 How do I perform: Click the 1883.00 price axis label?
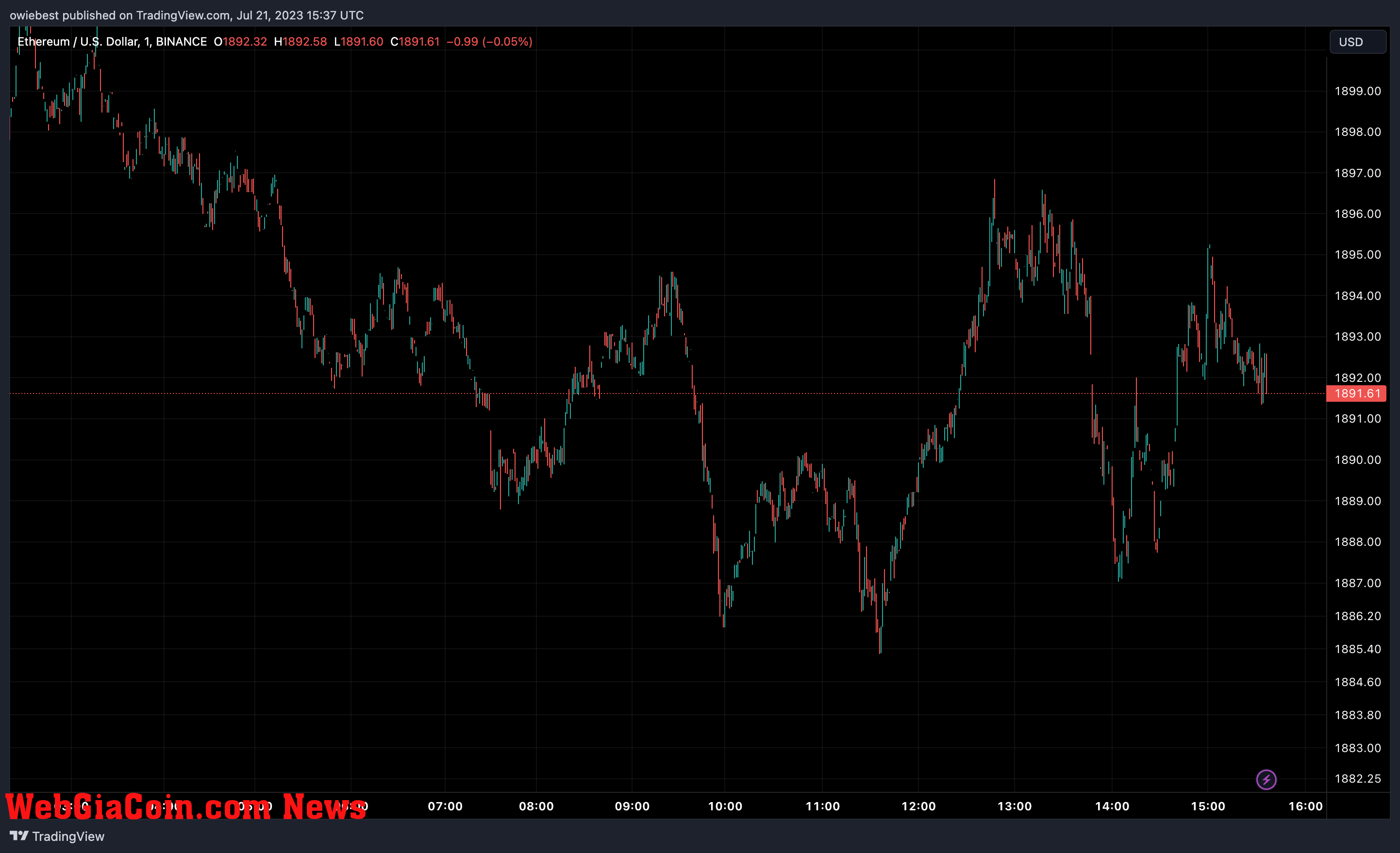pos(1357,748)
